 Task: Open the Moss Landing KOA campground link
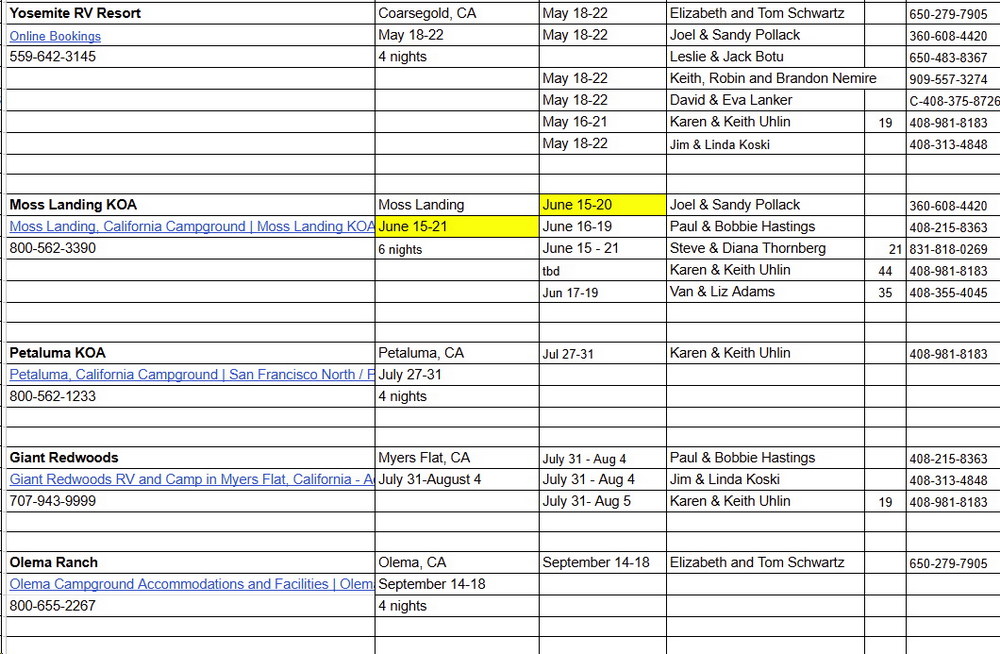click(x=190, y=227)
